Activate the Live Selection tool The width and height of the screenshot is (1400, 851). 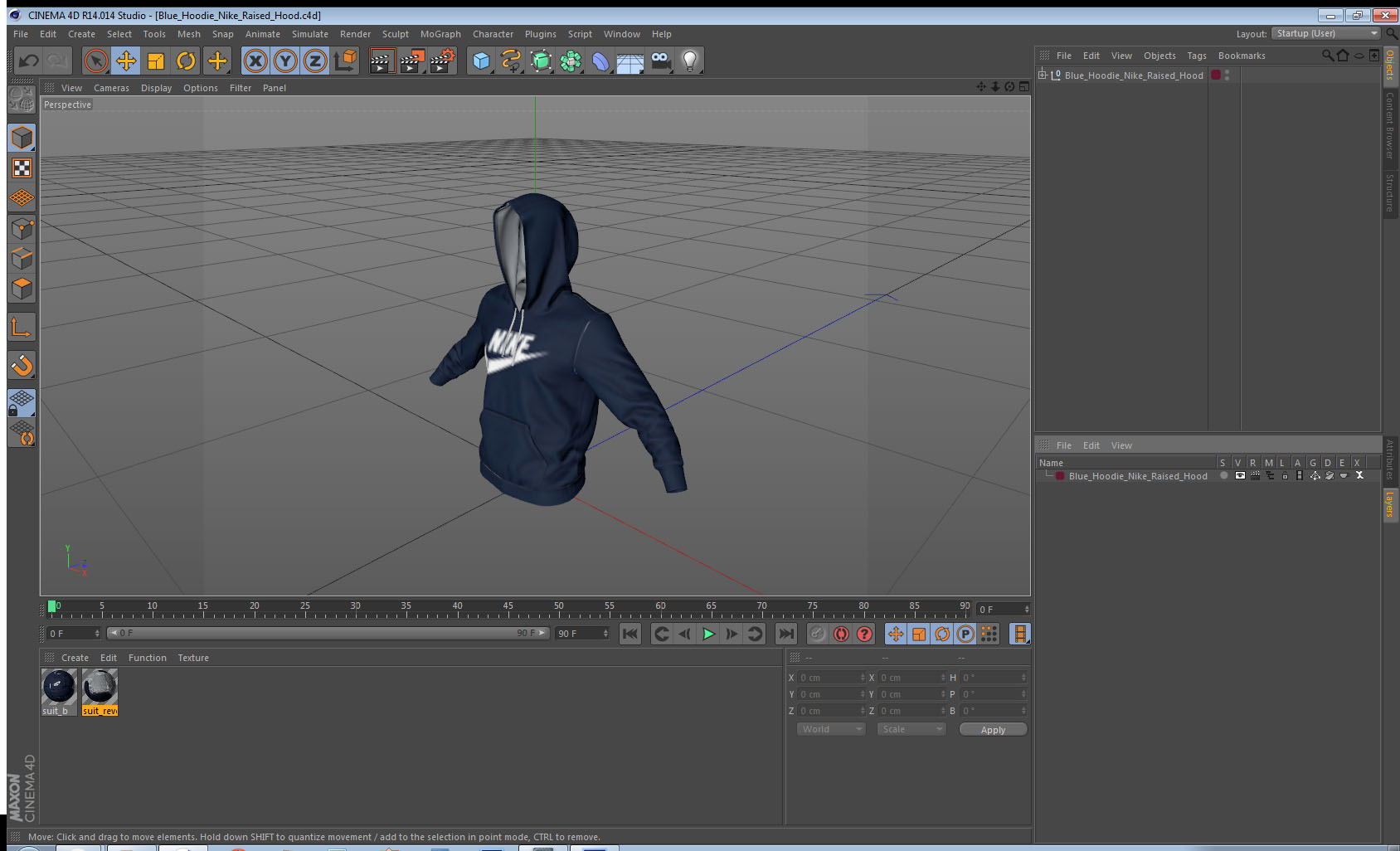point(96,61)
